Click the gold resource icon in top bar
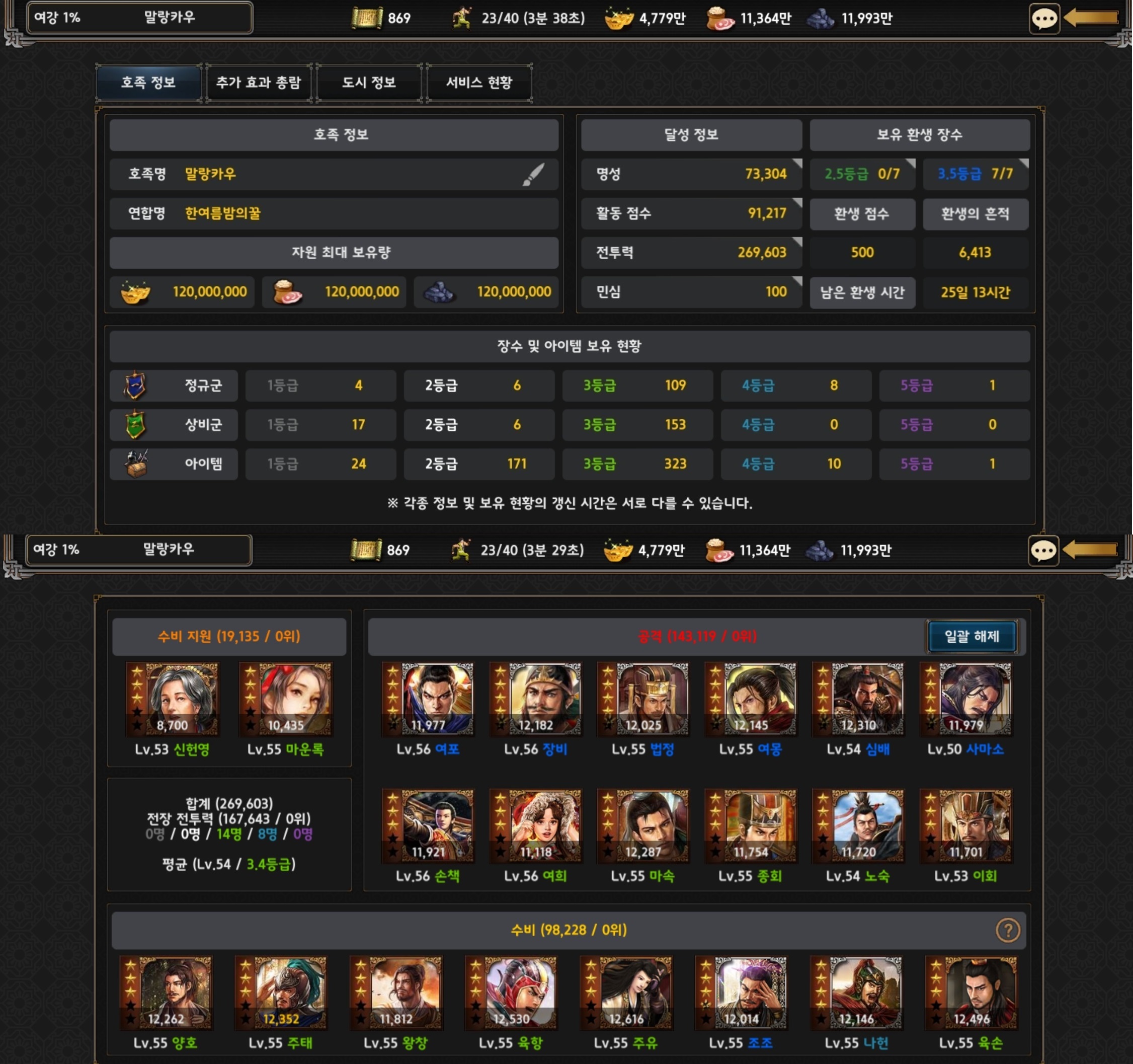Screen dimensions: 1133x1064 618,18
